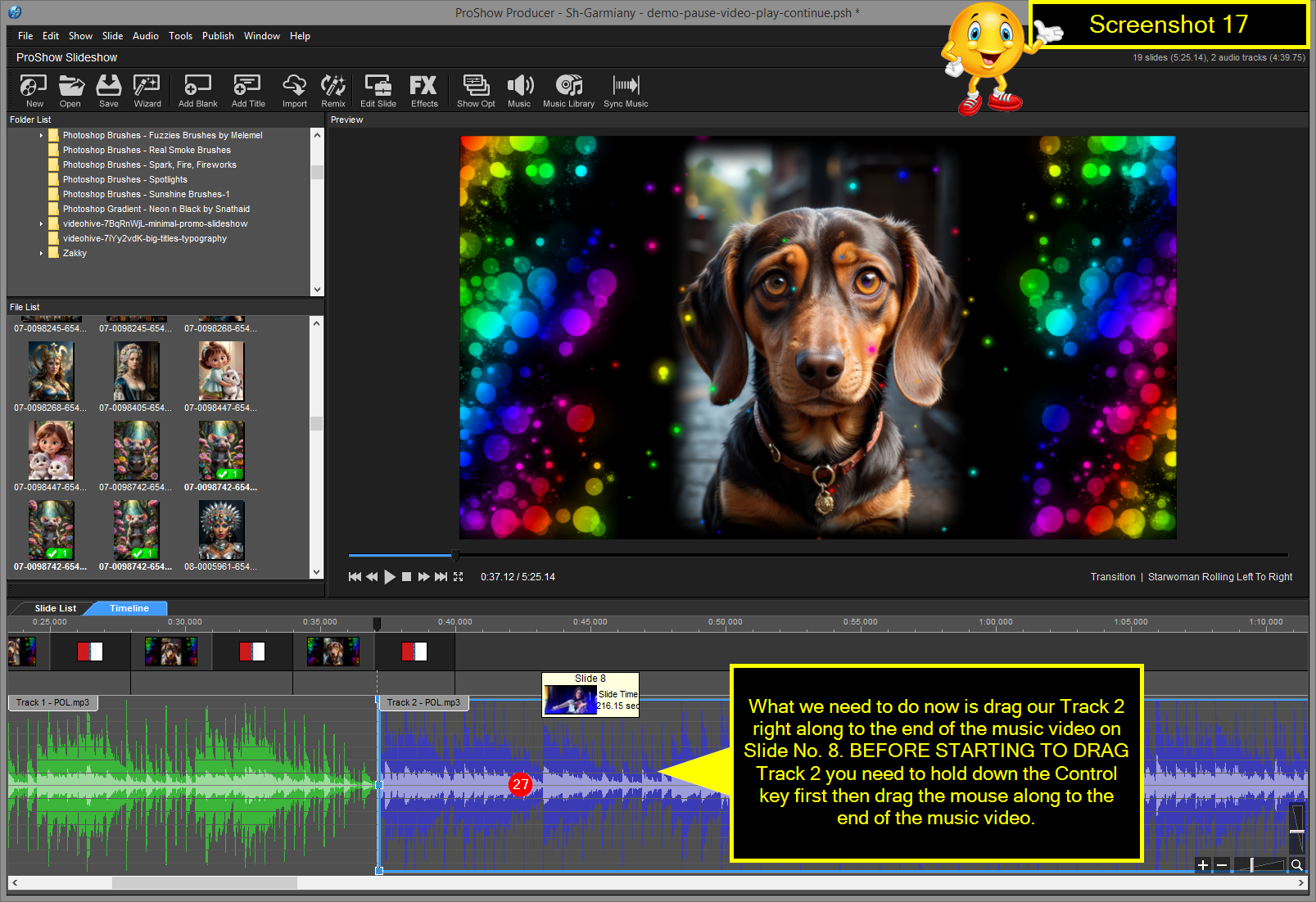
Task: Add a title slide
Action: click(248, 90)
